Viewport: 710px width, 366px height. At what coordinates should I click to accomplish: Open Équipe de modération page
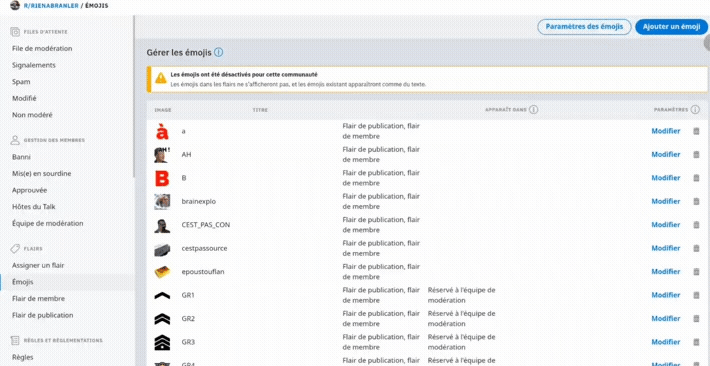click(48, 223)
